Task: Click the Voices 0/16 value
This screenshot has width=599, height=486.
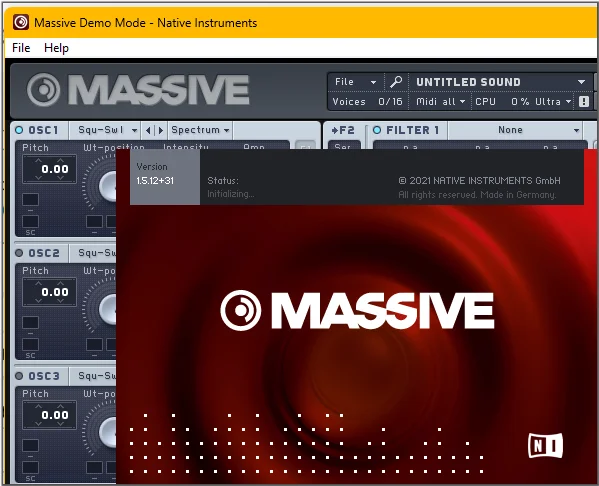Action: point(390,102)
